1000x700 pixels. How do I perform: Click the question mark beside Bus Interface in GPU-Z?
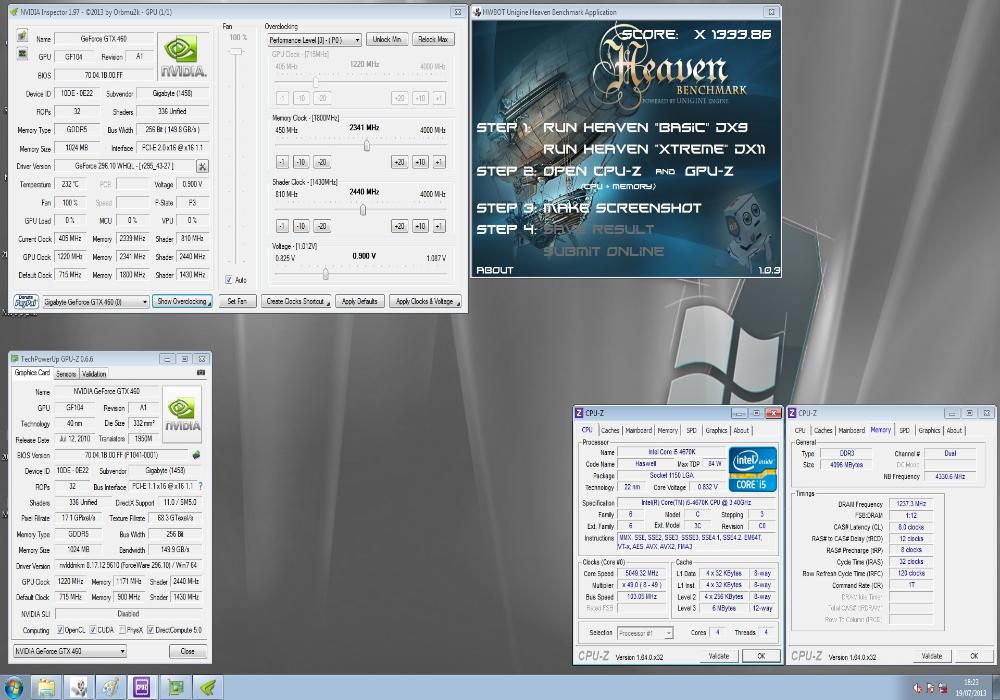[x=200, y=486]
